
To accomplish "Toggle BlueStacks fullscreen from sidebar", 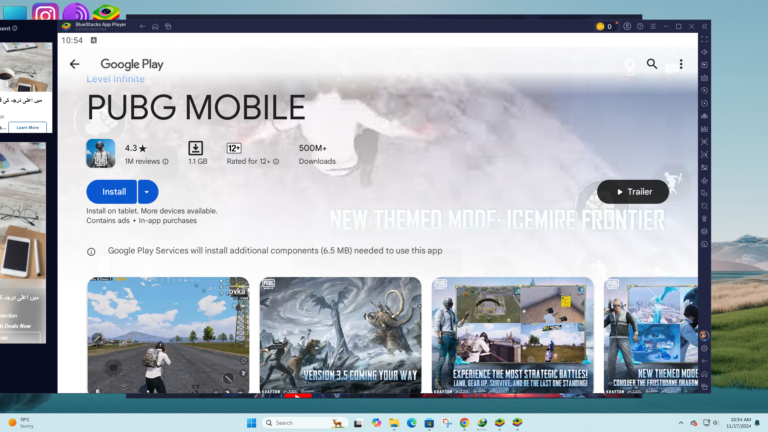I will point(704,39).
